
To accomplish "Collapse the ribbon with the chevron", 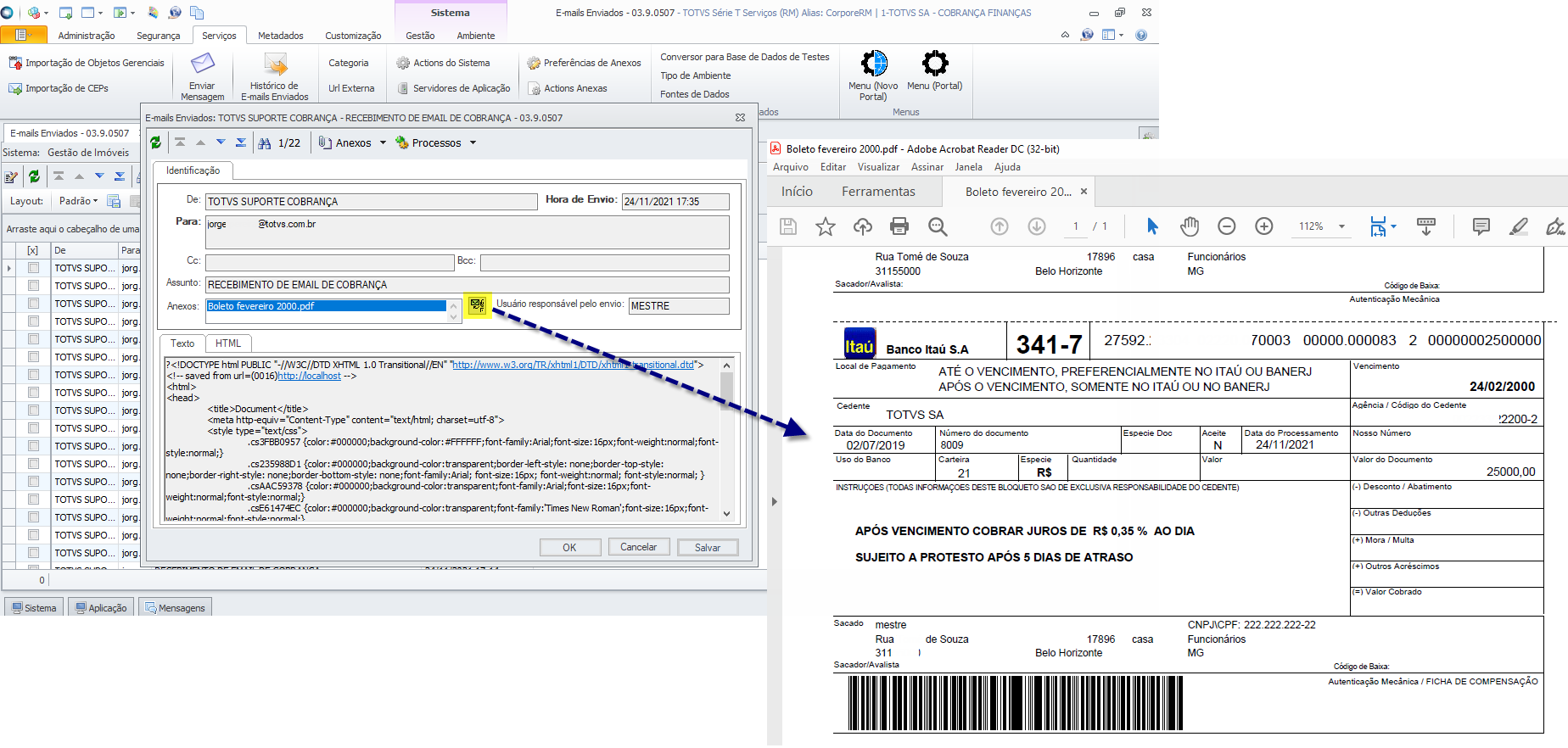I will tap(1066, 35).
